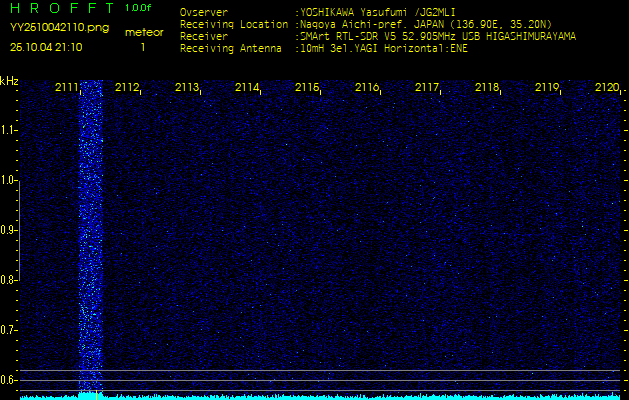The width and height of the screenshot is (629, 400).
Task: Click the yellow meteor label
Action: [143, 32]
